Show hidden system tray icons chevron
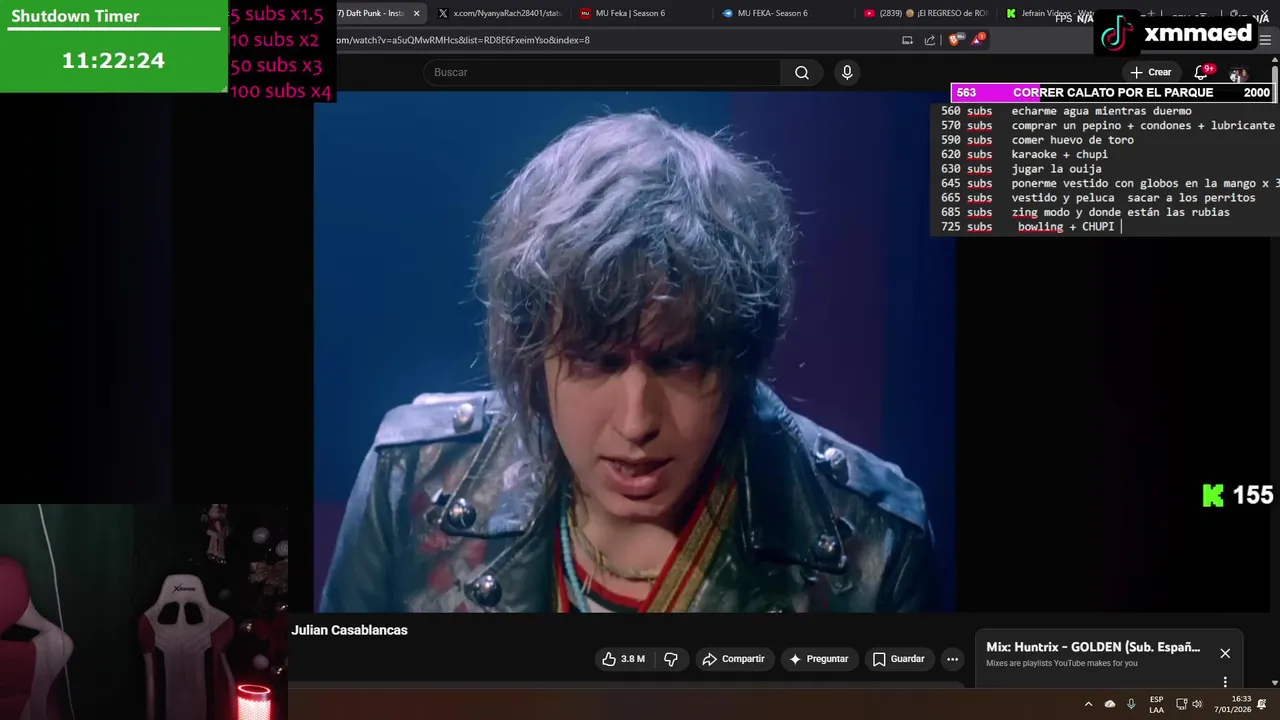This screenshot has width=1280, height=720. pos(1088,704)
